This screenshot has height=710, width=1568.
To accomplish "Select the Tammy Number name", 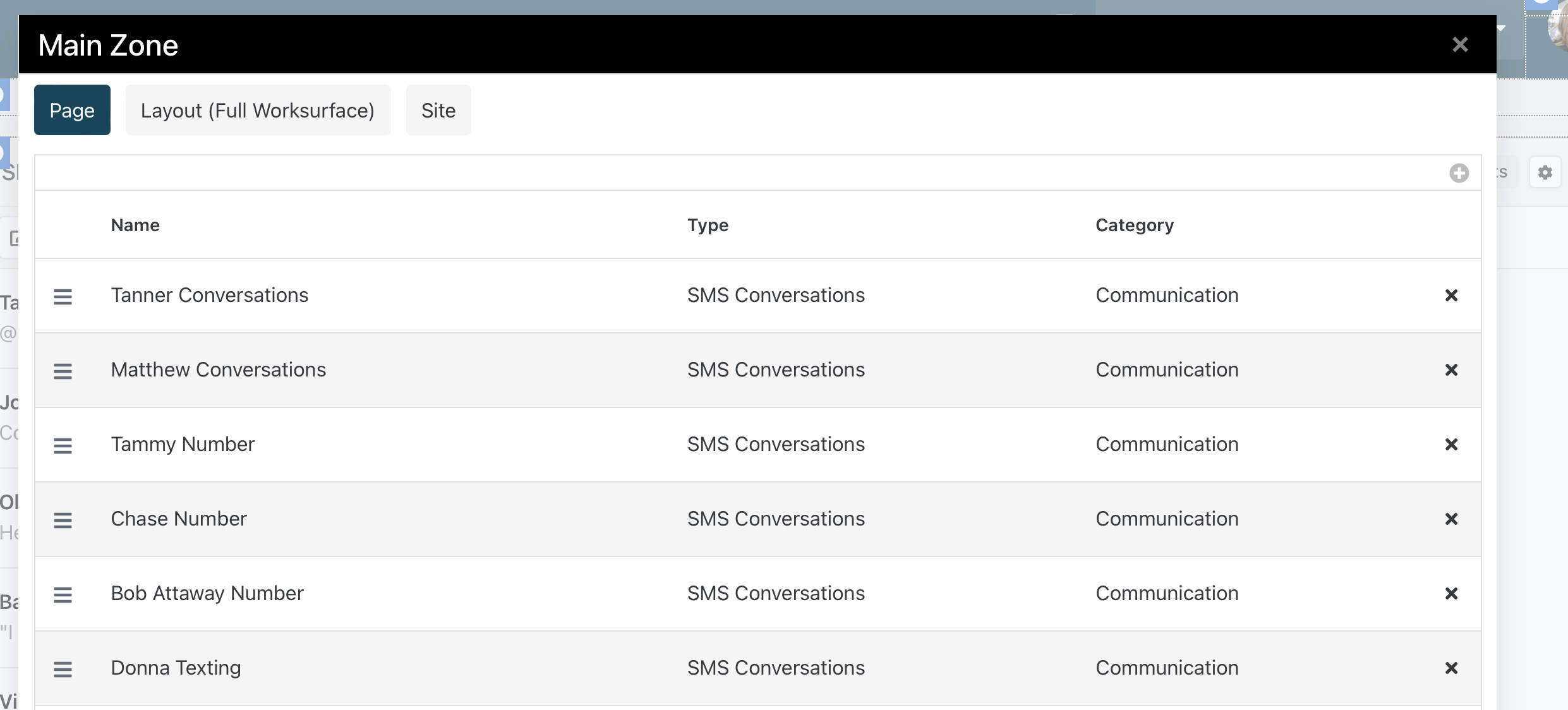I will point(183,444).
